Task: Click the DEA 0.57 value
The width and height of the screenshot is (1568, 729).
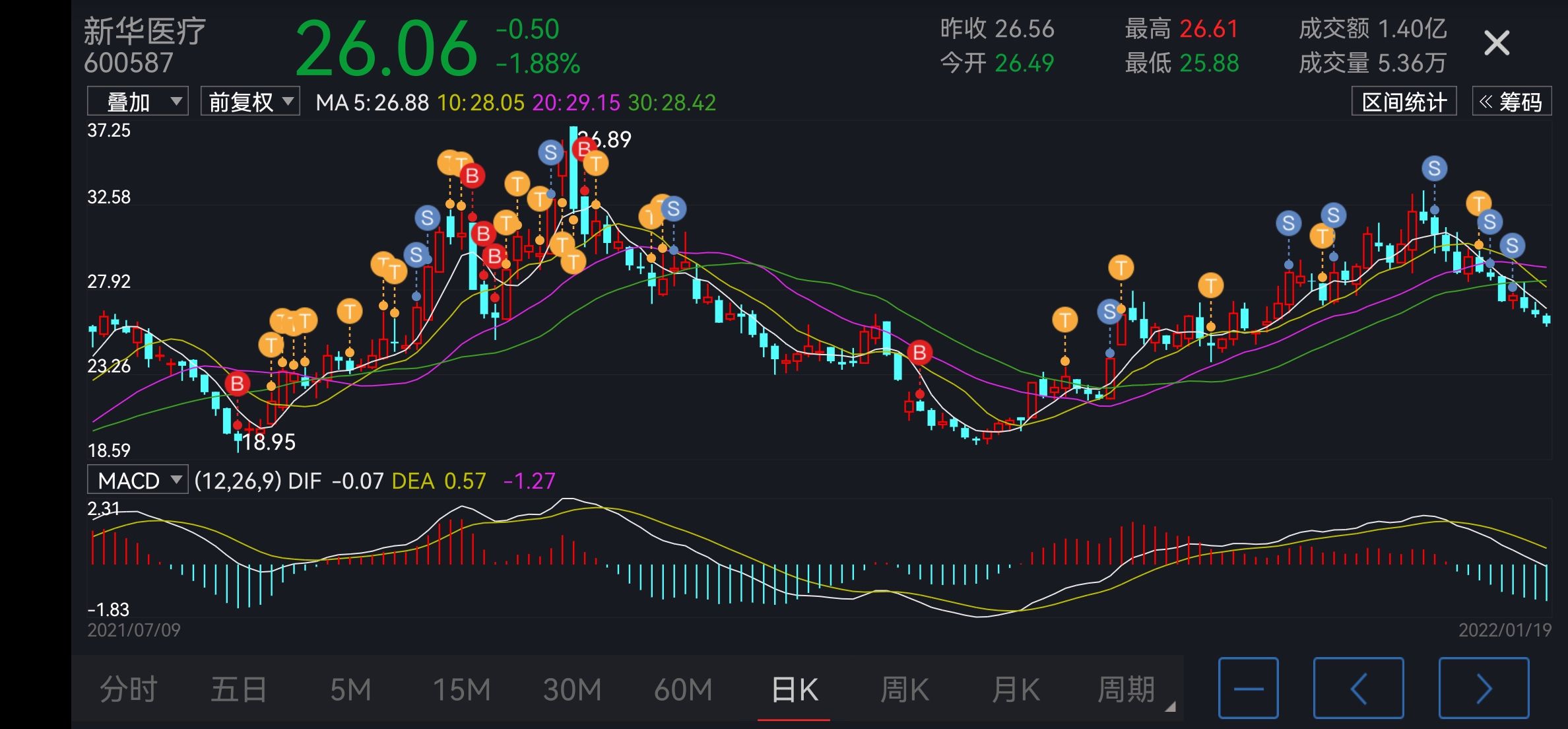Action: [439, 481]
